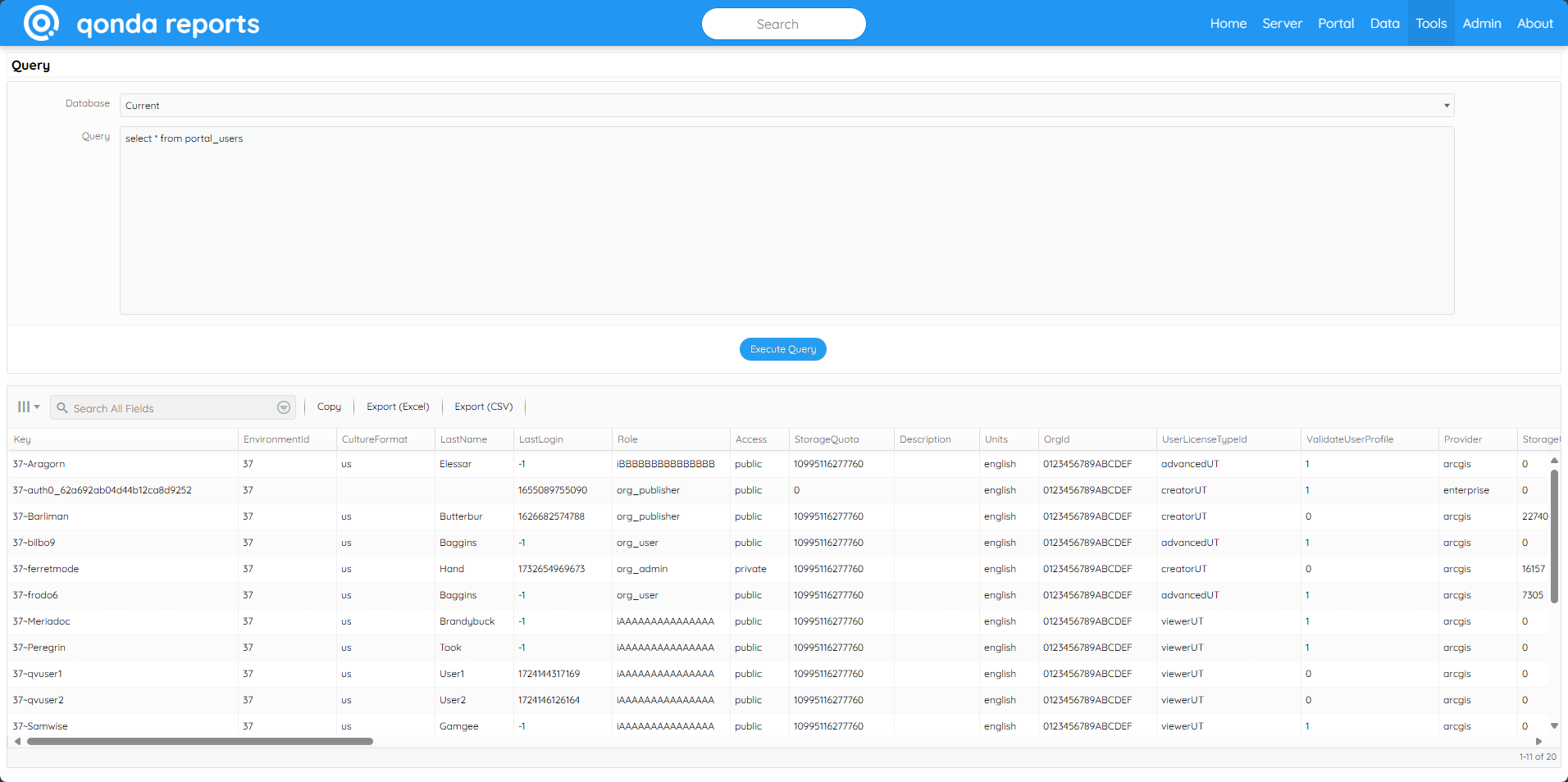Click the filter icon in Search All Fields

(283, 407)
